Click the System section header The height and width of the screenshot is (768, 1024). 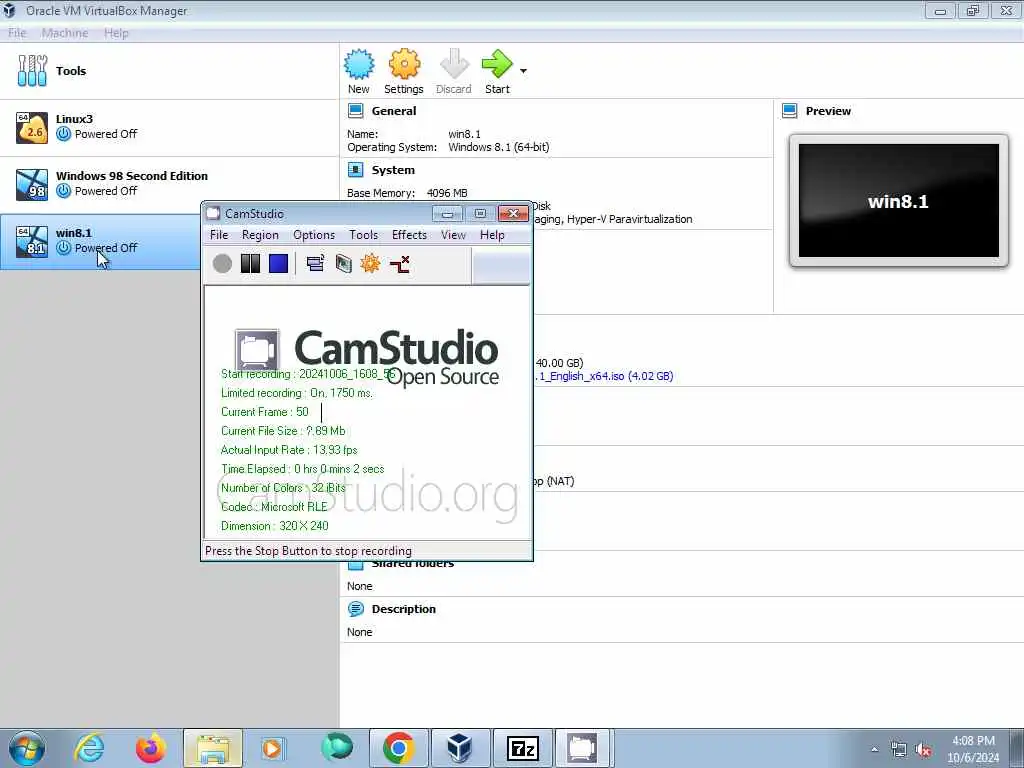coord(392,170)
